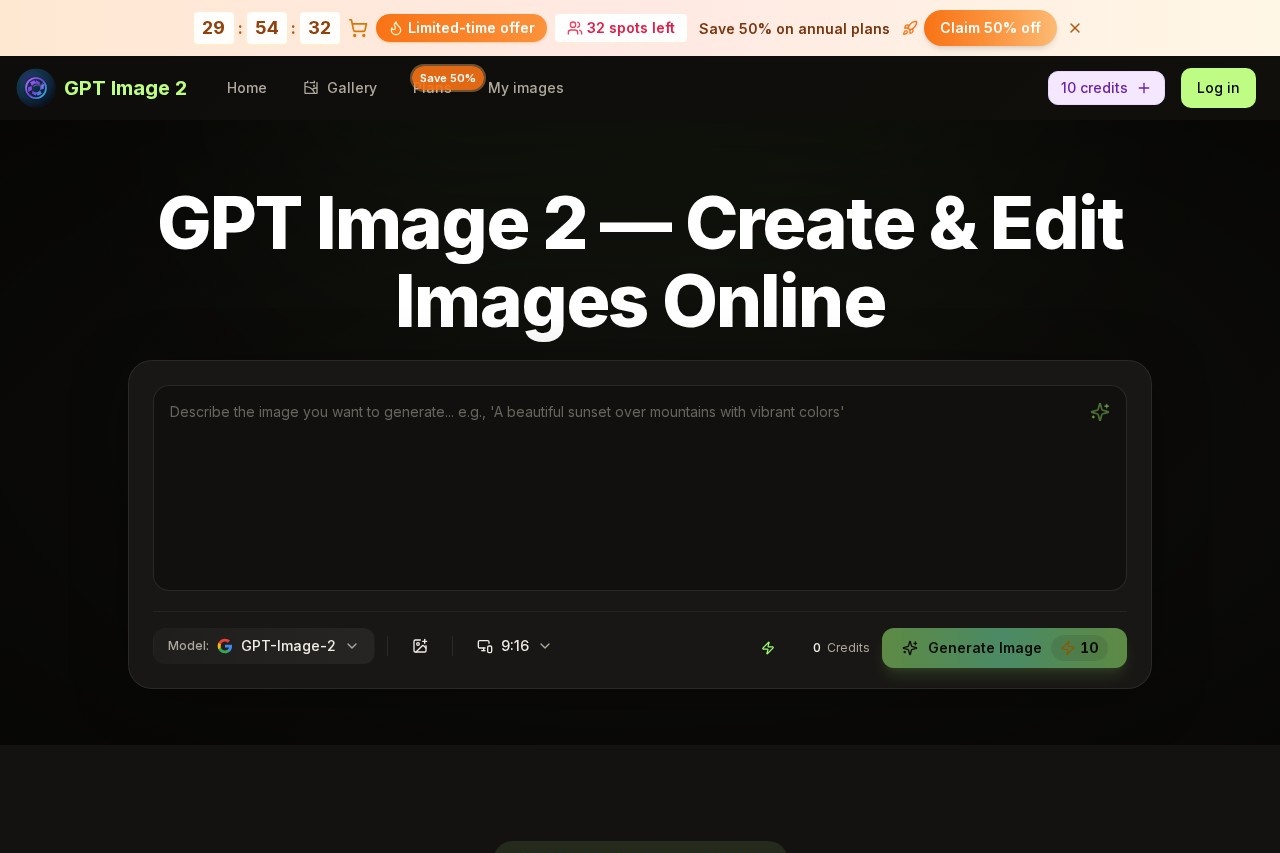1280x853 pixels.
Task: Click the upload image icon
Action: pyautogui.click(x=420, y=646)
